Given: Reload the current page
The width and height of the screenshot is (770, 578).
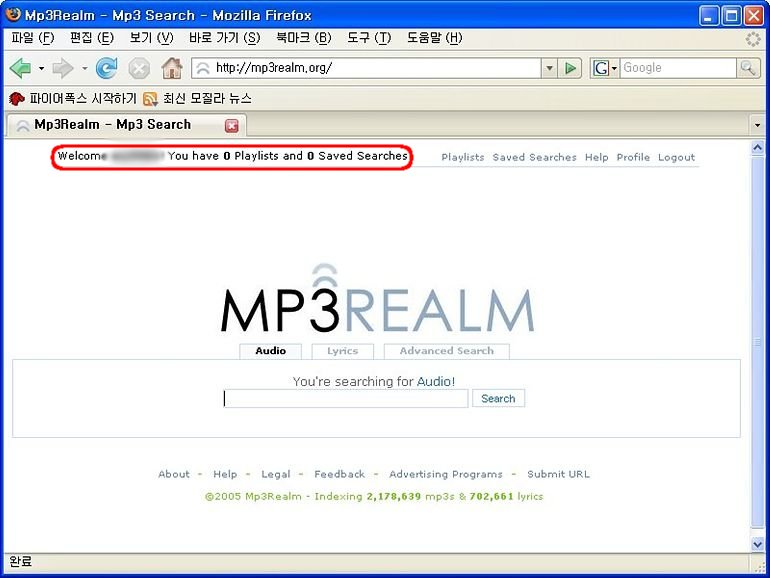Looking at the screenshot, I should click(x=107, y=68).
